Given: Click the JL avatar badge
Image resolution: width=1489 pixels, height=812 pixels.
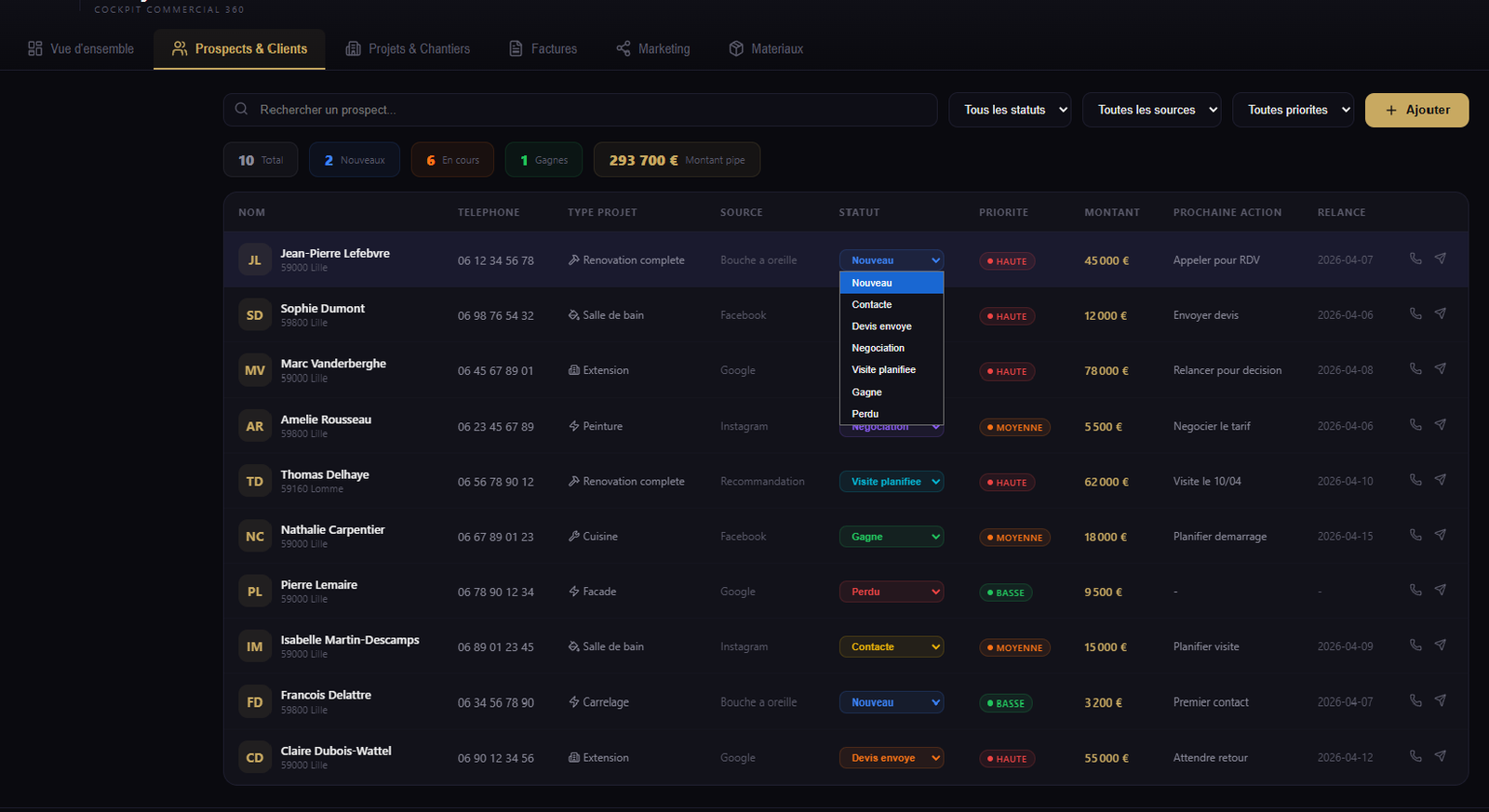Looking at the screenshot, I should 254,260.
